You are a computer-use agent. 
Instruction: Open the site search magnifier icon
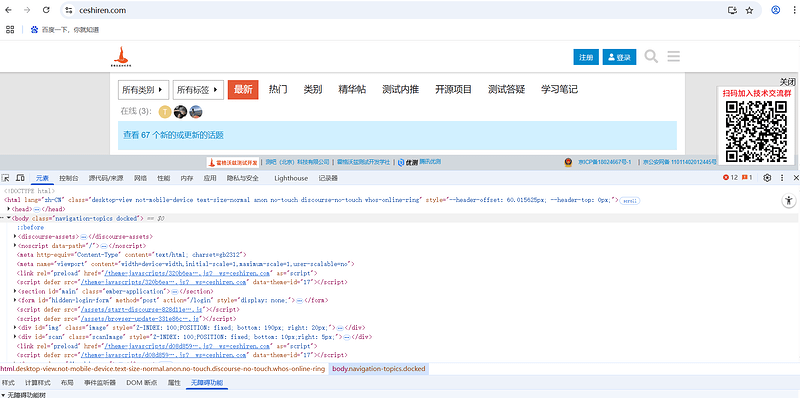[x=651, y=56]
